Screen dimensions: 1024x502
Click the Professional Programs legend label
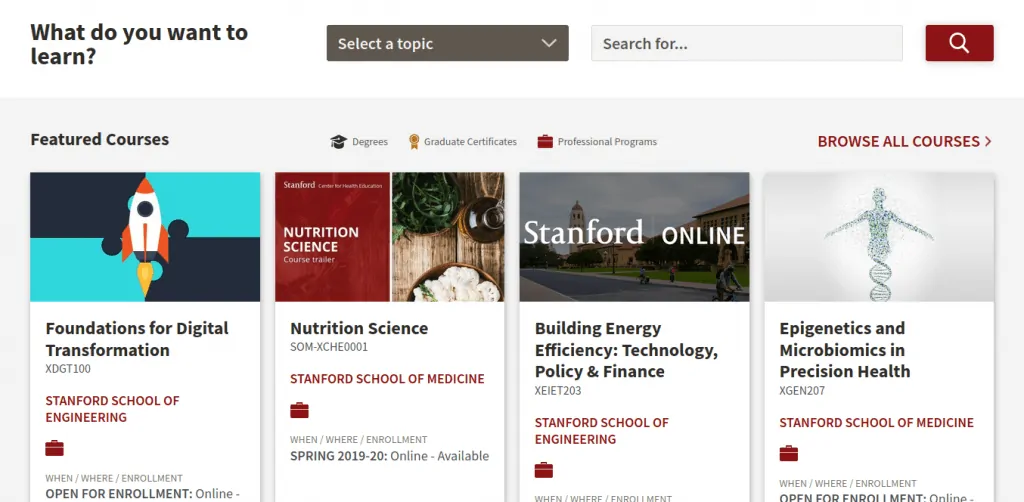tap(607, 142)
